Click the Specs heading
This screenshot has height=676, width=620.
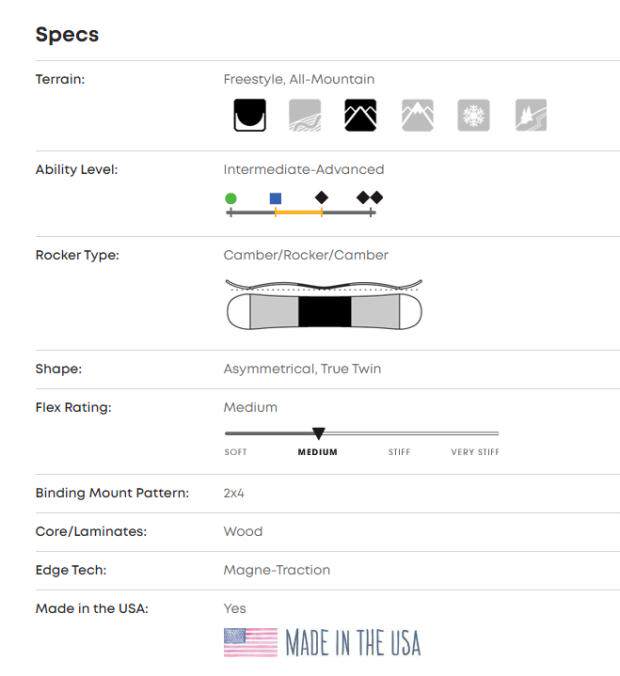67,35
